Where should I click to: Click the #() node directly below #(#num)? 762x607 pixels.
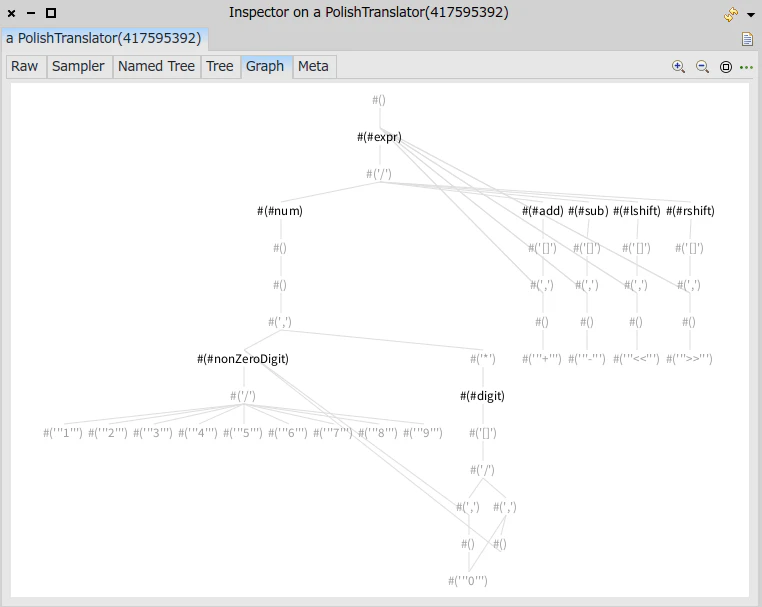280,248
